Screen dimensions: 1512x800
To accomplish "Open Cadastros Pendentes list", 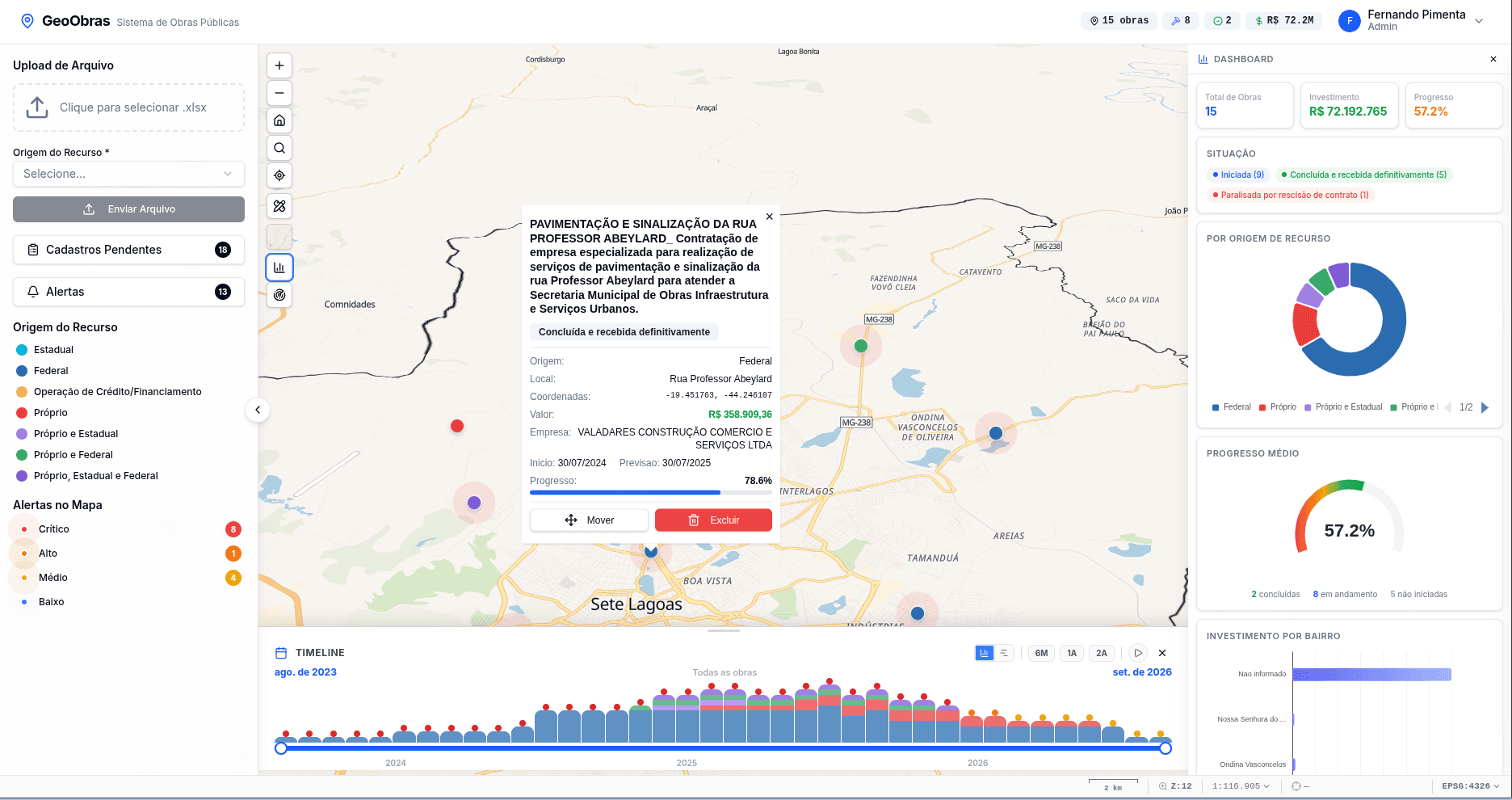I will 128,250.
